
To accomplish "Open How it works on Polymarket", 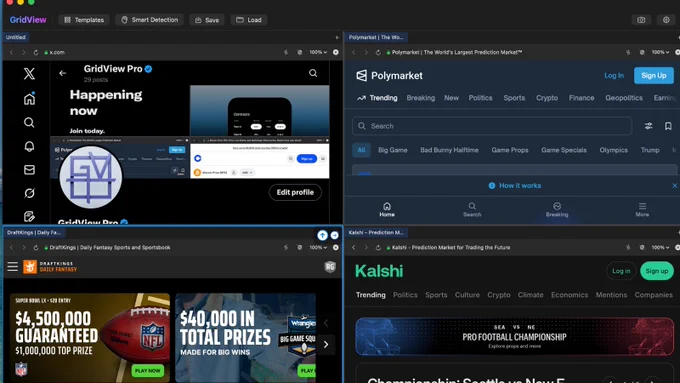I will tap(515, 186).
